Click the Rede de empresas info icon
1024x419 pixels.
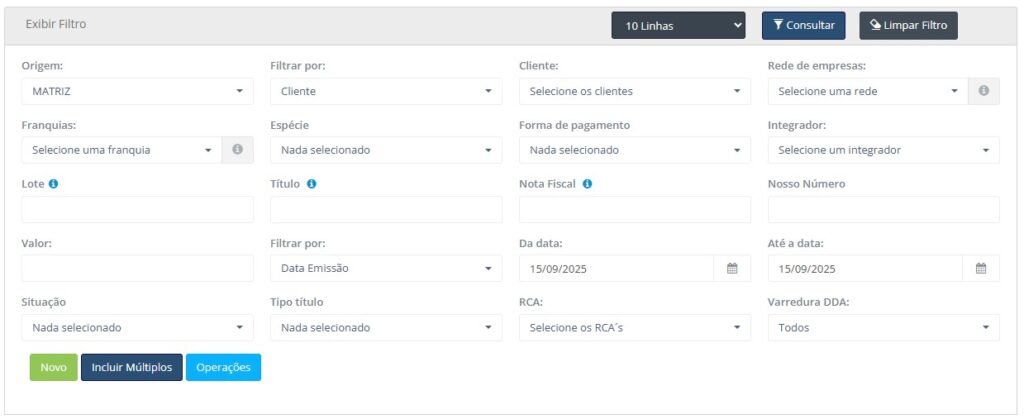983,91
